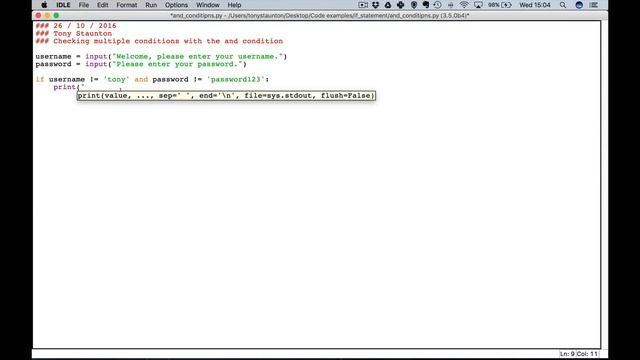640x360 pixels.
Task: Click the comment line '26 / 10 / 2016'
Action: [76, 26]
